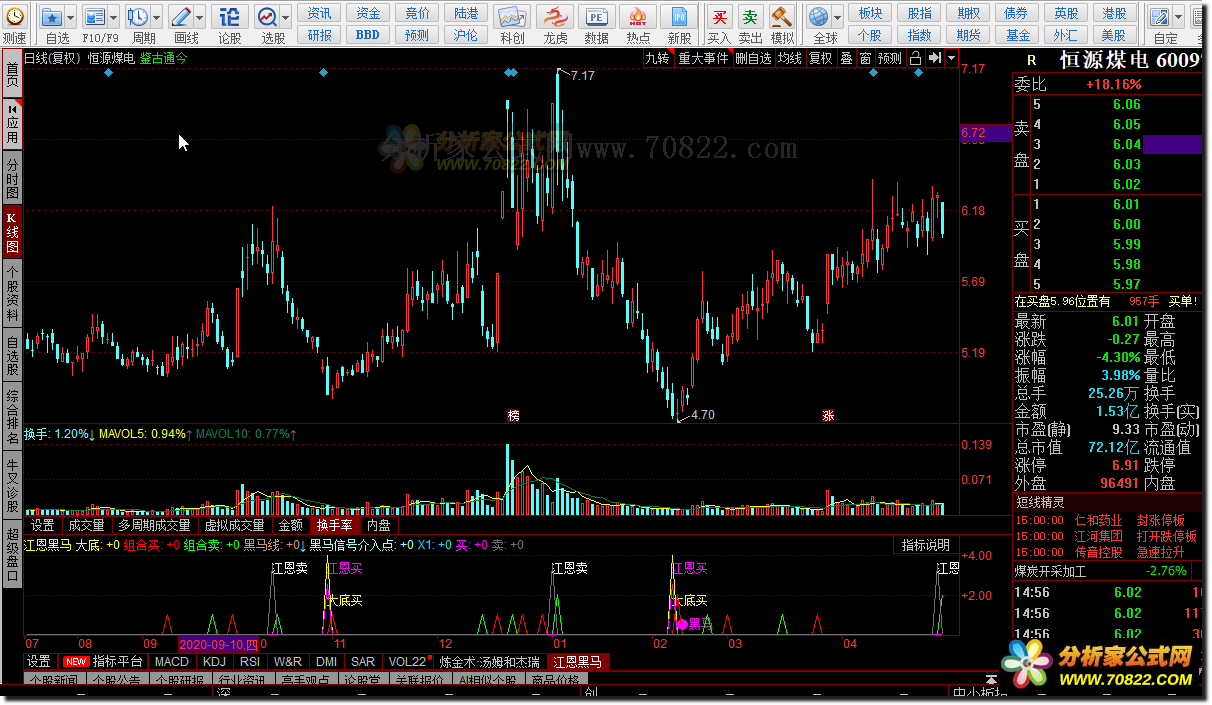Select the 成交量 volume tab
Viewport: 1212px width, 705px height.
point(86,525)
